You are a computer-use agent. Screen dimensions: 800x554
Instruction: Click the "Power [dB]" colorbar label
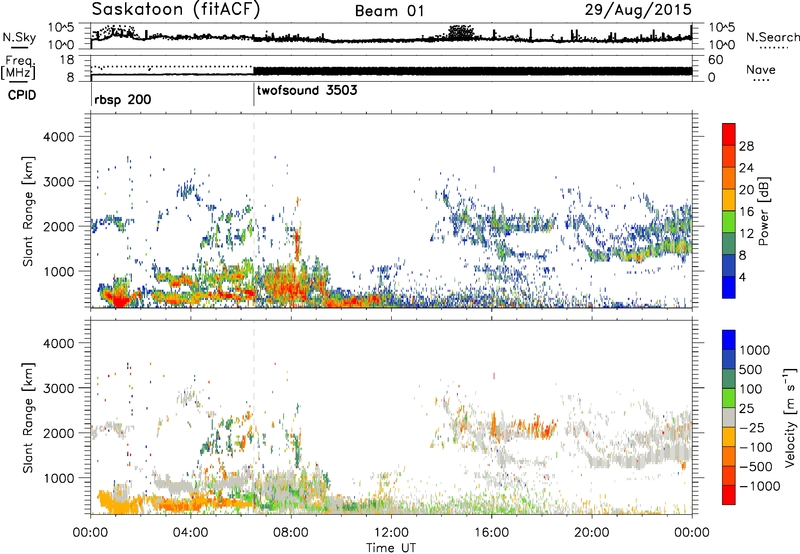764,211
